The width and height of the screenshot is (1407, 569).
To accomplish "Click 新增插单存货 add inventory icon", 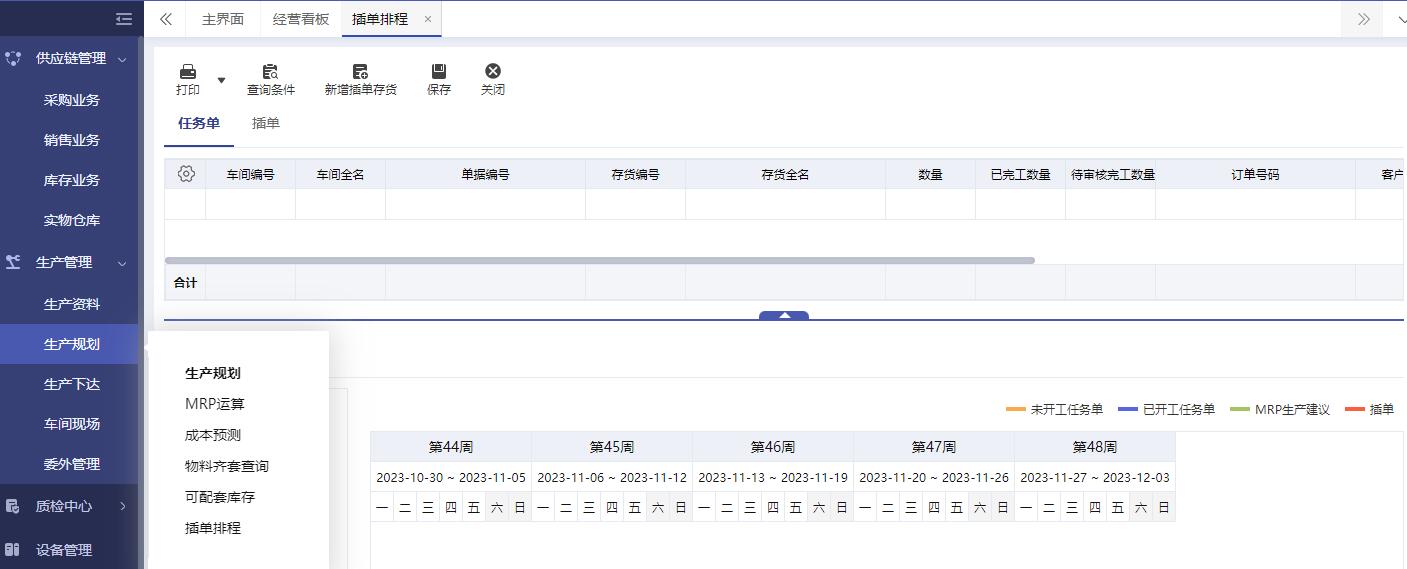I will 360,72.
